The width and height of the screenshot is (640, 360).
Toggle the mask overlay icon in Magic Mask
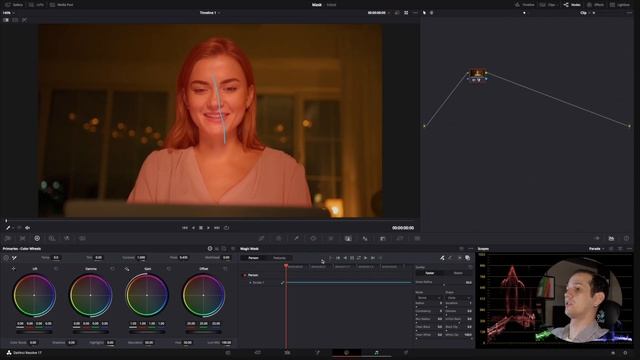[467, 258]
